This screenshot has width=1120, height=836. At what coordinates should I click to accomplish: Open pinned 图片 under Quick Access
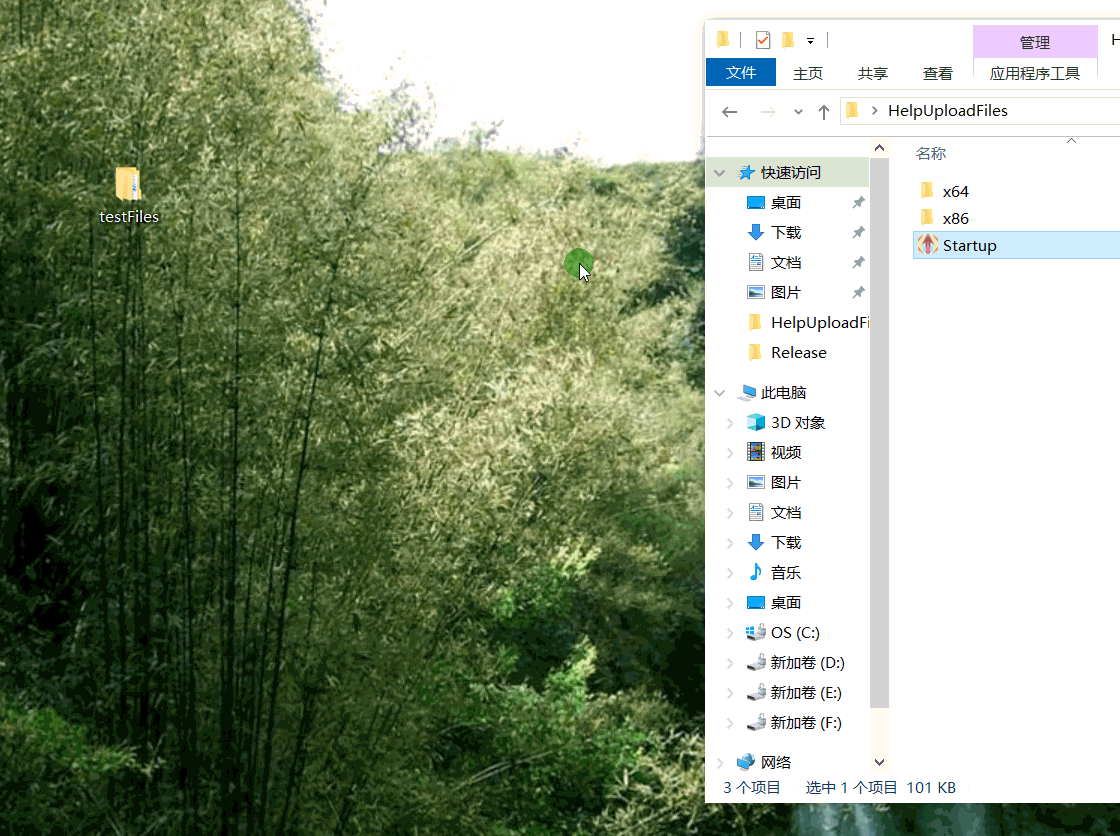point(786,292)
